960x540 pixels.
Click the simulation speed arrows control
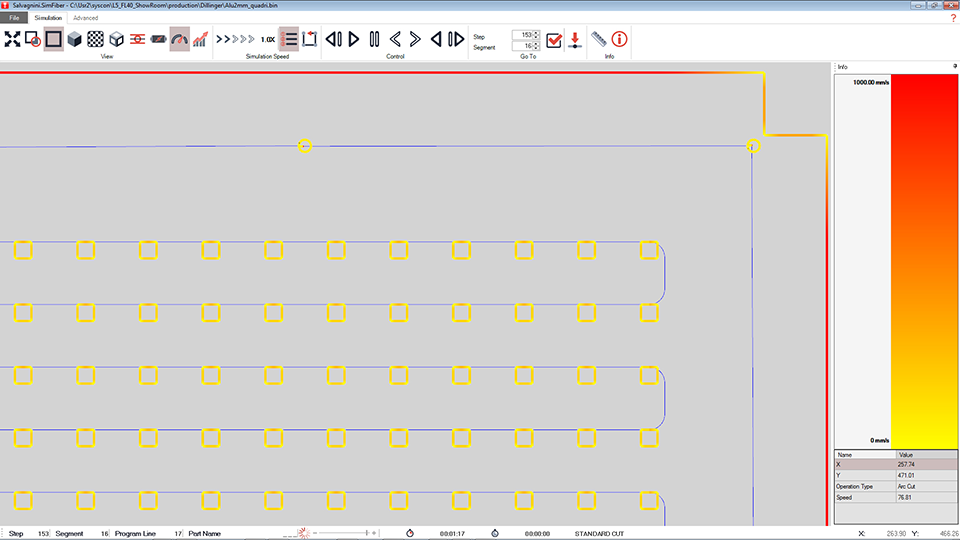(x=235, y=39)
